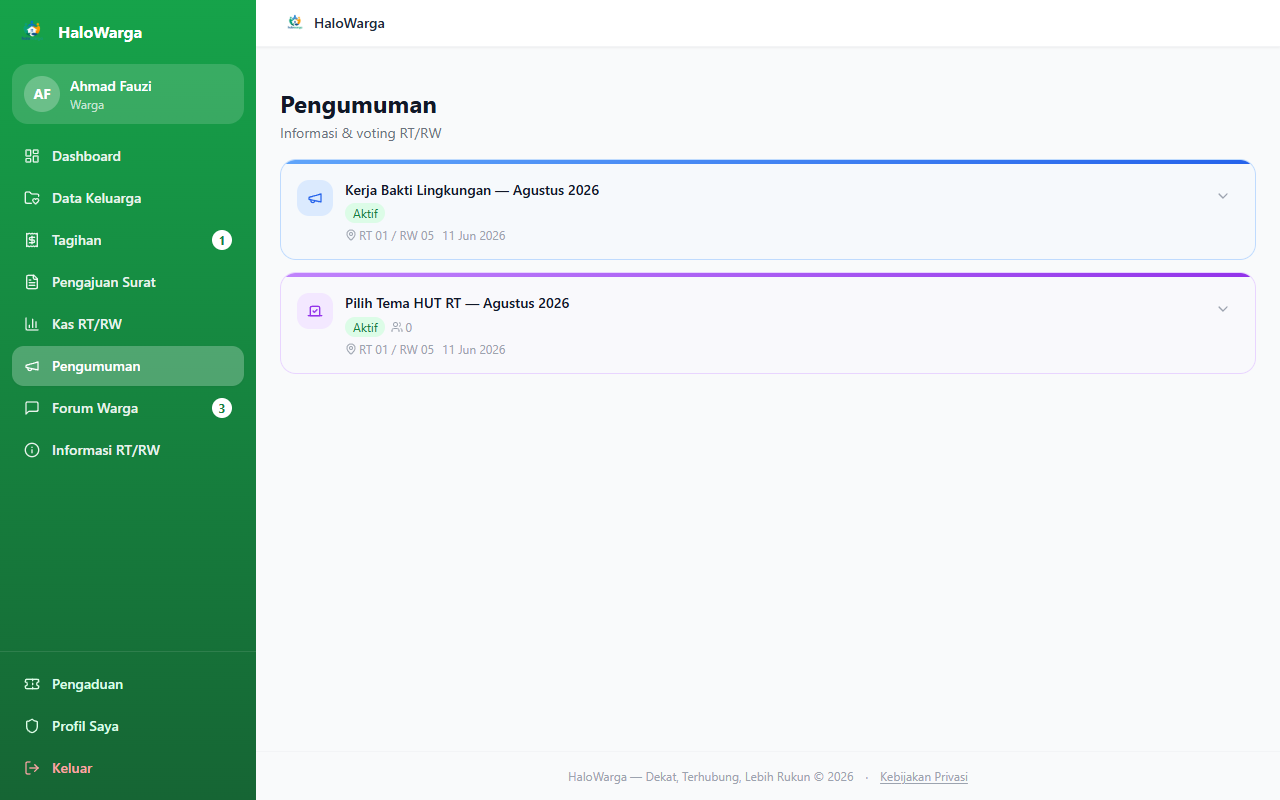Click the HaloWarga logo in the sidebar
Viewport: 1280px width, 800px height.
coord(33,31)
